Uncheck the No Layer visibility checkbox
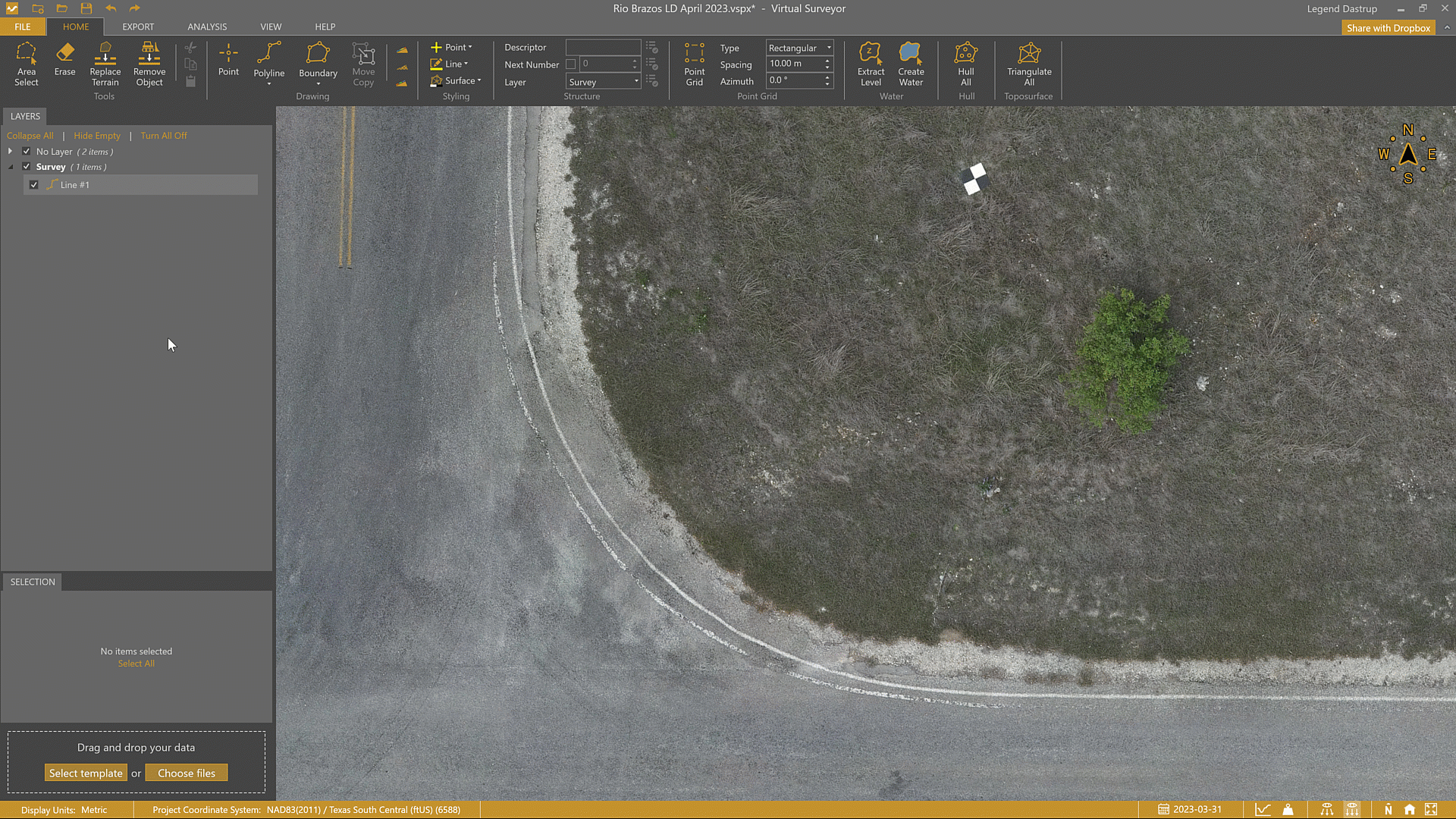Viewport: 1456px width, 819px height. click(x=27, y=152)
